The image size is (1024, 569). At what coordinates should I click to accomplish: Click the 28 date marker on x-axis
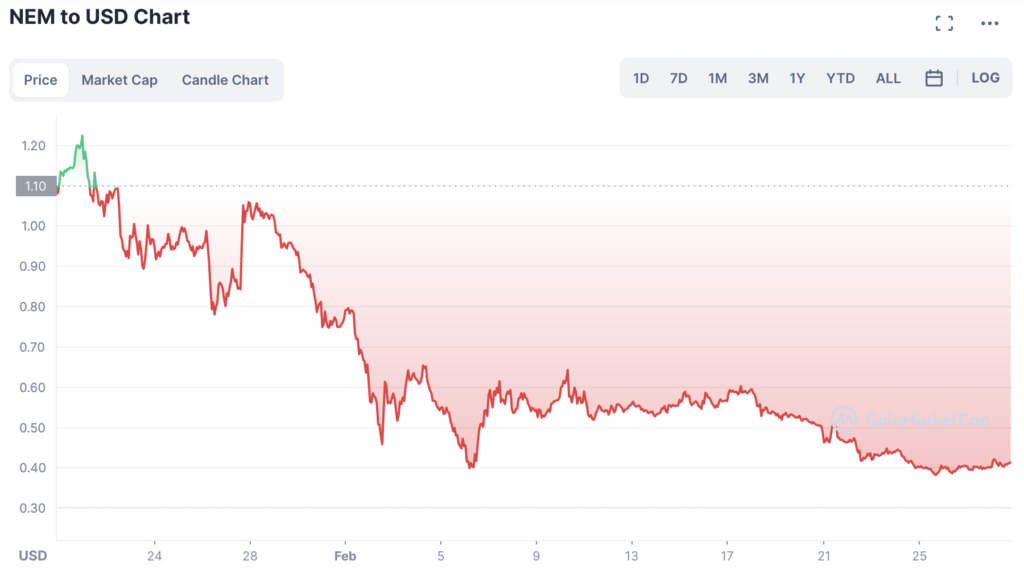250,554
